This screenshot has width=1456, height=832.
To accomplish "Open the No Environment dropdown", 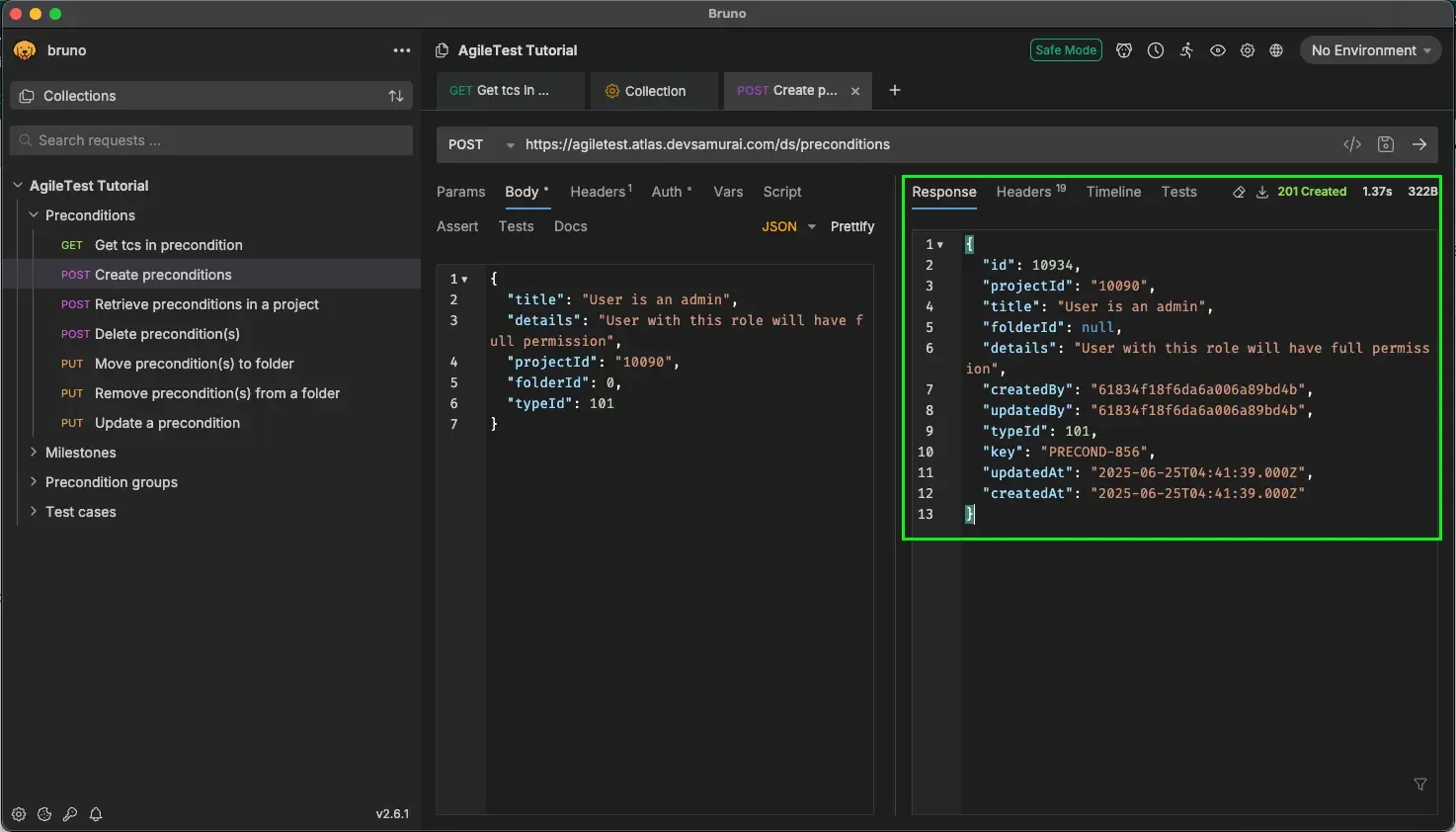I will 1370,50.
